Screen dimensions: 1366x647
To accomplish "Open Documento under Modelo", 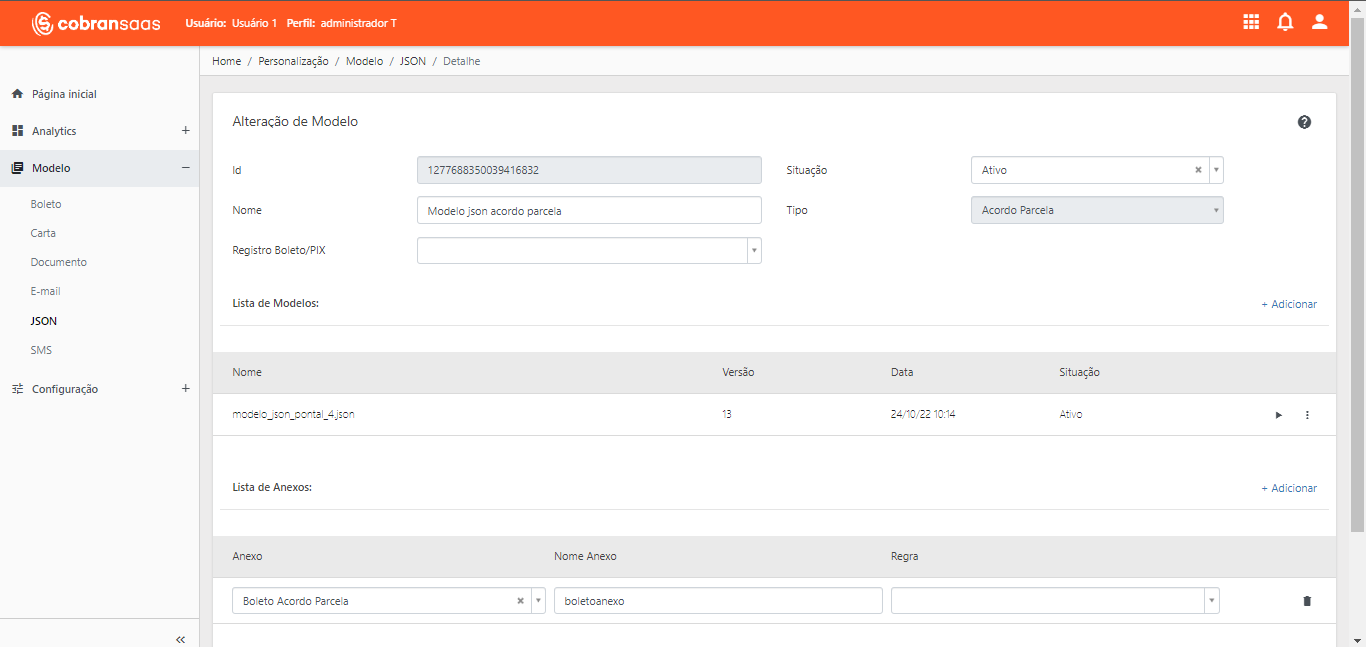I will click(x=59, y=262).
